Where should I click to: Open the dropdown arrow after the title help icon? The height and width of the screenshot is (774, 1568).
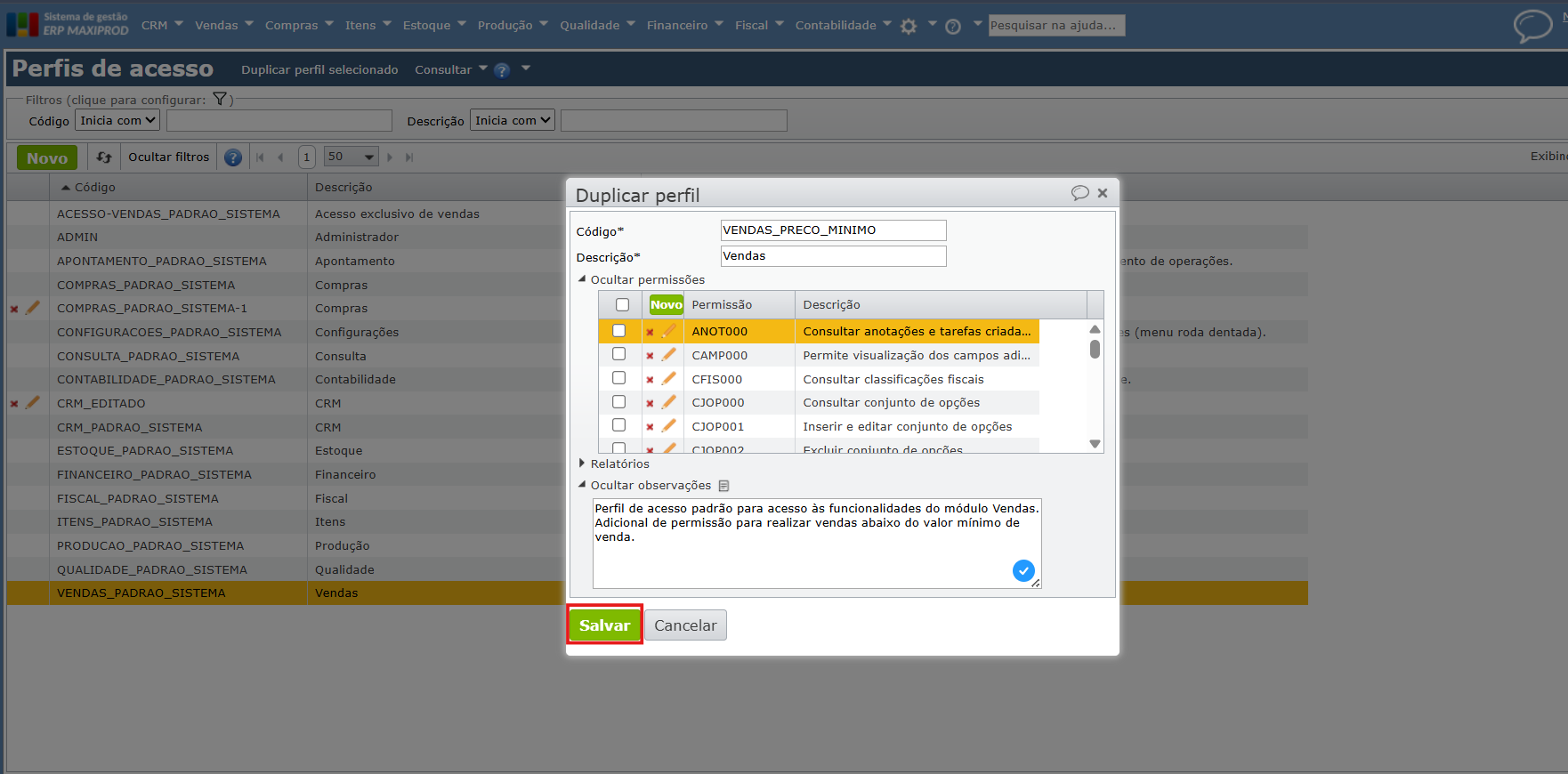coord(526,69)
